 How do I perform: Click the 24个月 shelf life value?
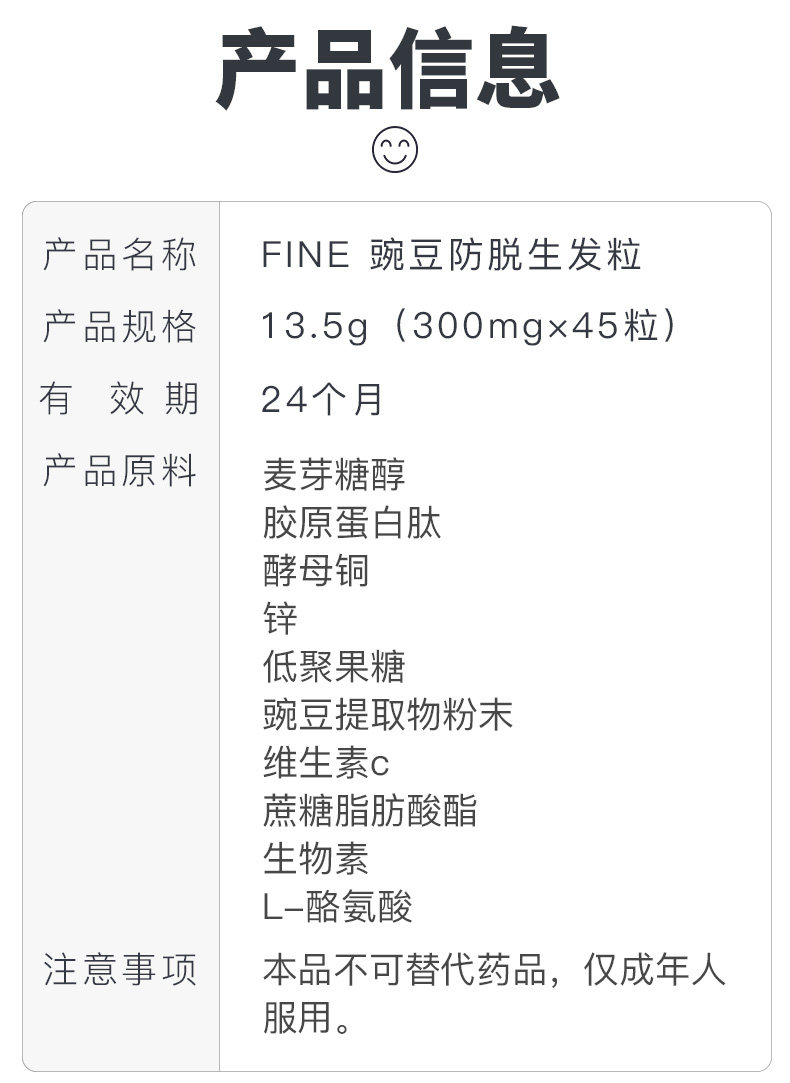[x=323, y=400]
